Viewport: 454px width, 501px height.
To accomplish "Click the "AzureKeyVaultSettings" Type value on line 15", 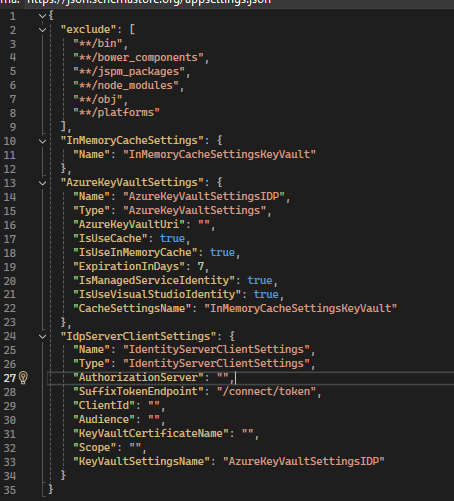I will pyautogui.click(x=194, y=210).
